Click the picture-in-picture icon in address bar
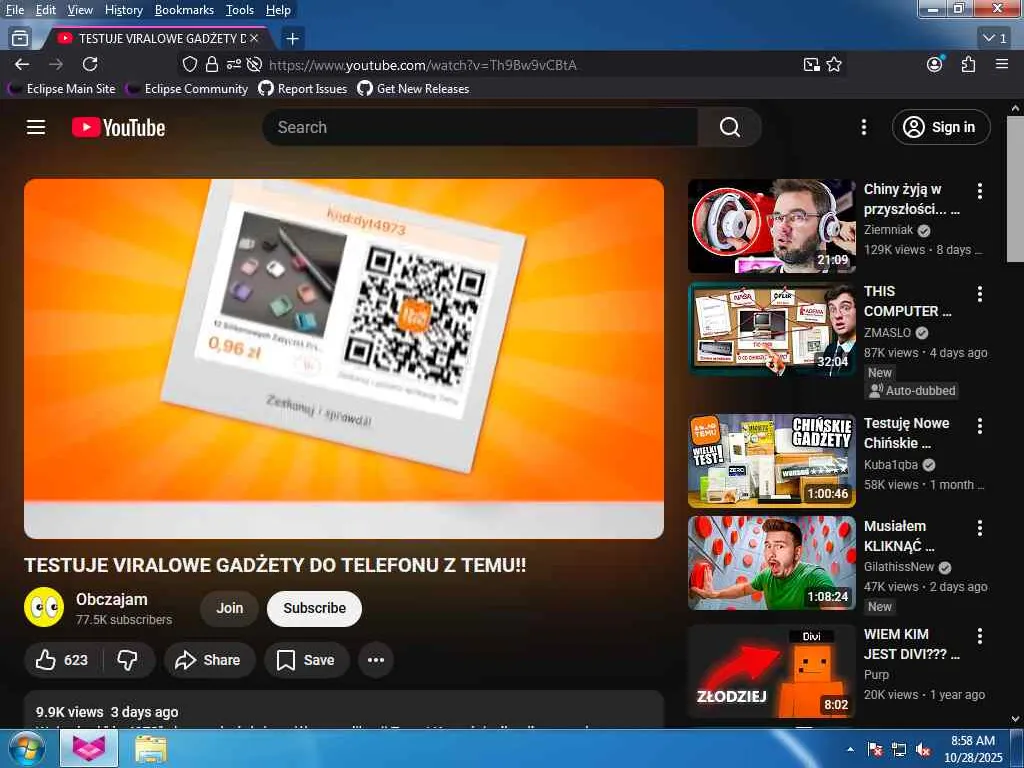 point(811,64)
